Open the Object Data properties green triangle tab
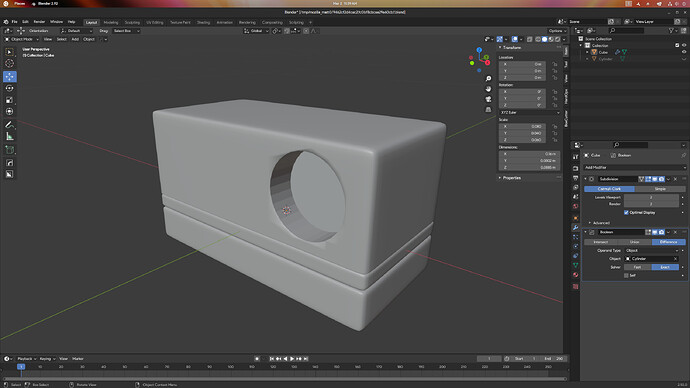The height and width of the screenshot is (388, 690). (x=576, y=265)
